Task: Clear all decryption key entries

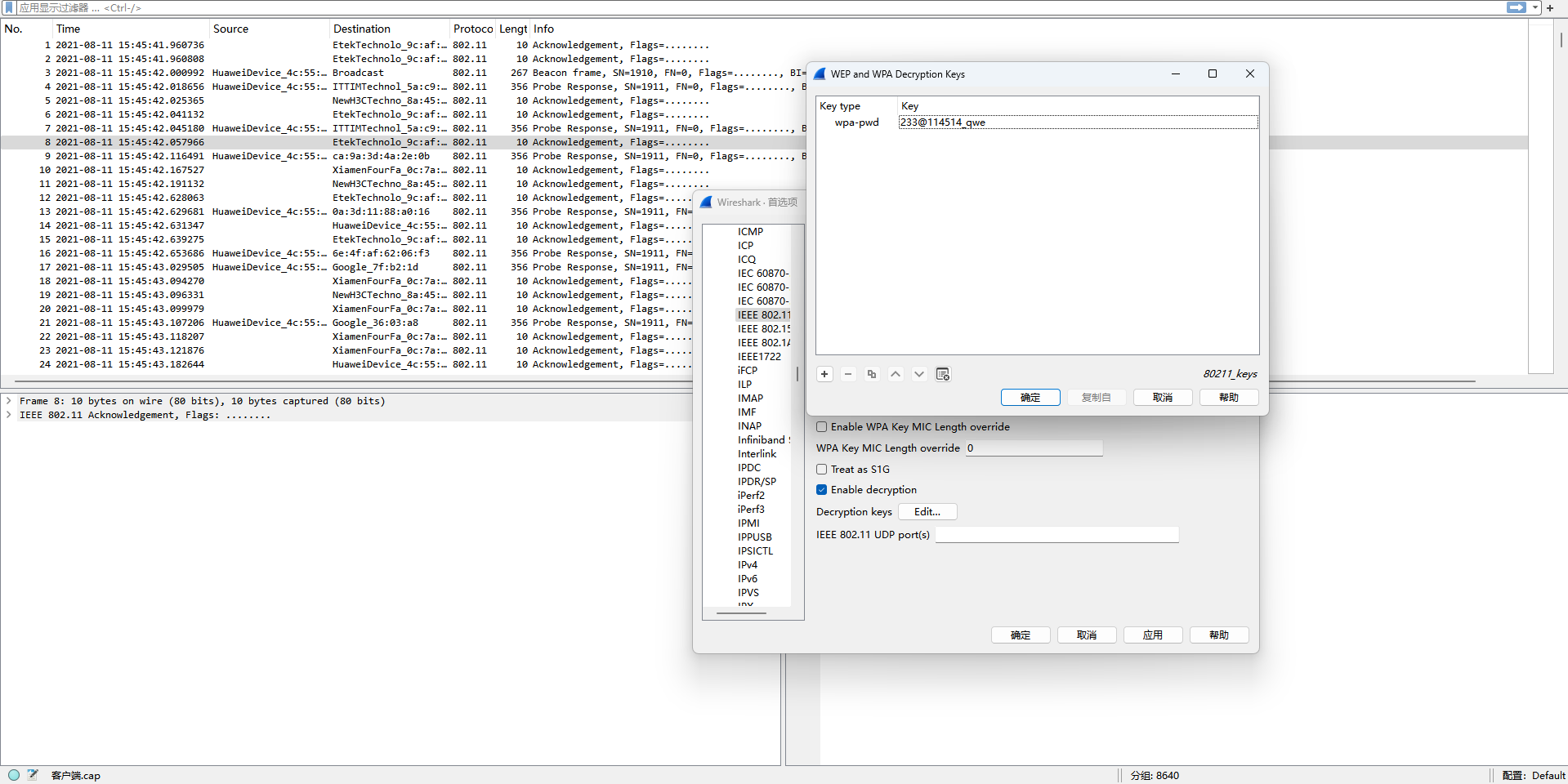Action: point(943,374)
